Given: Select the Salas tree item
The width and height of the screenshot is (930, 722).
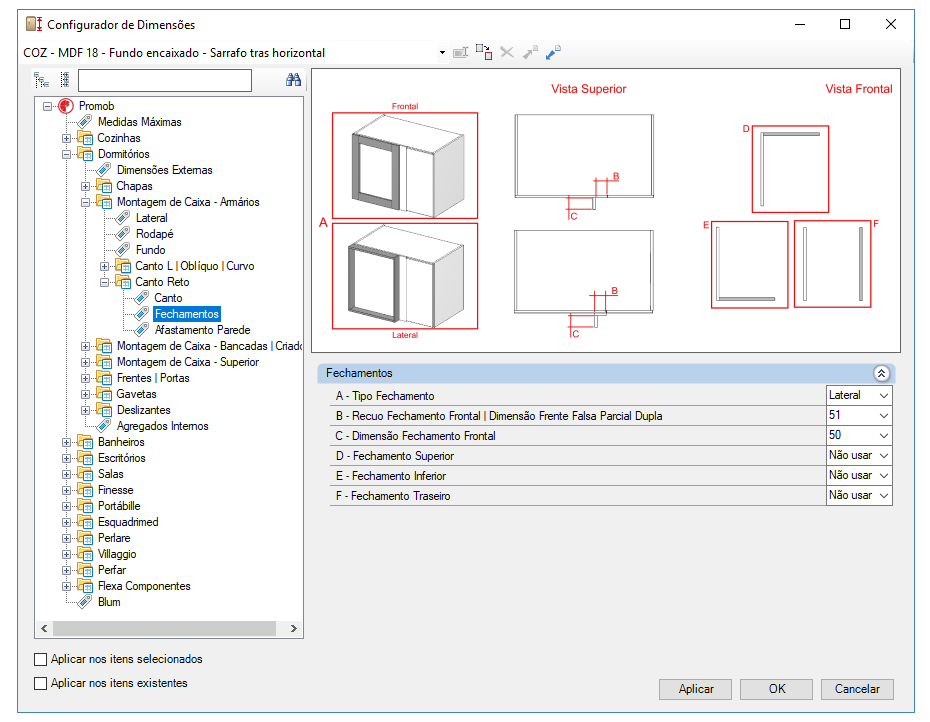Looking at the screenshot, I should tap(111, 474).
